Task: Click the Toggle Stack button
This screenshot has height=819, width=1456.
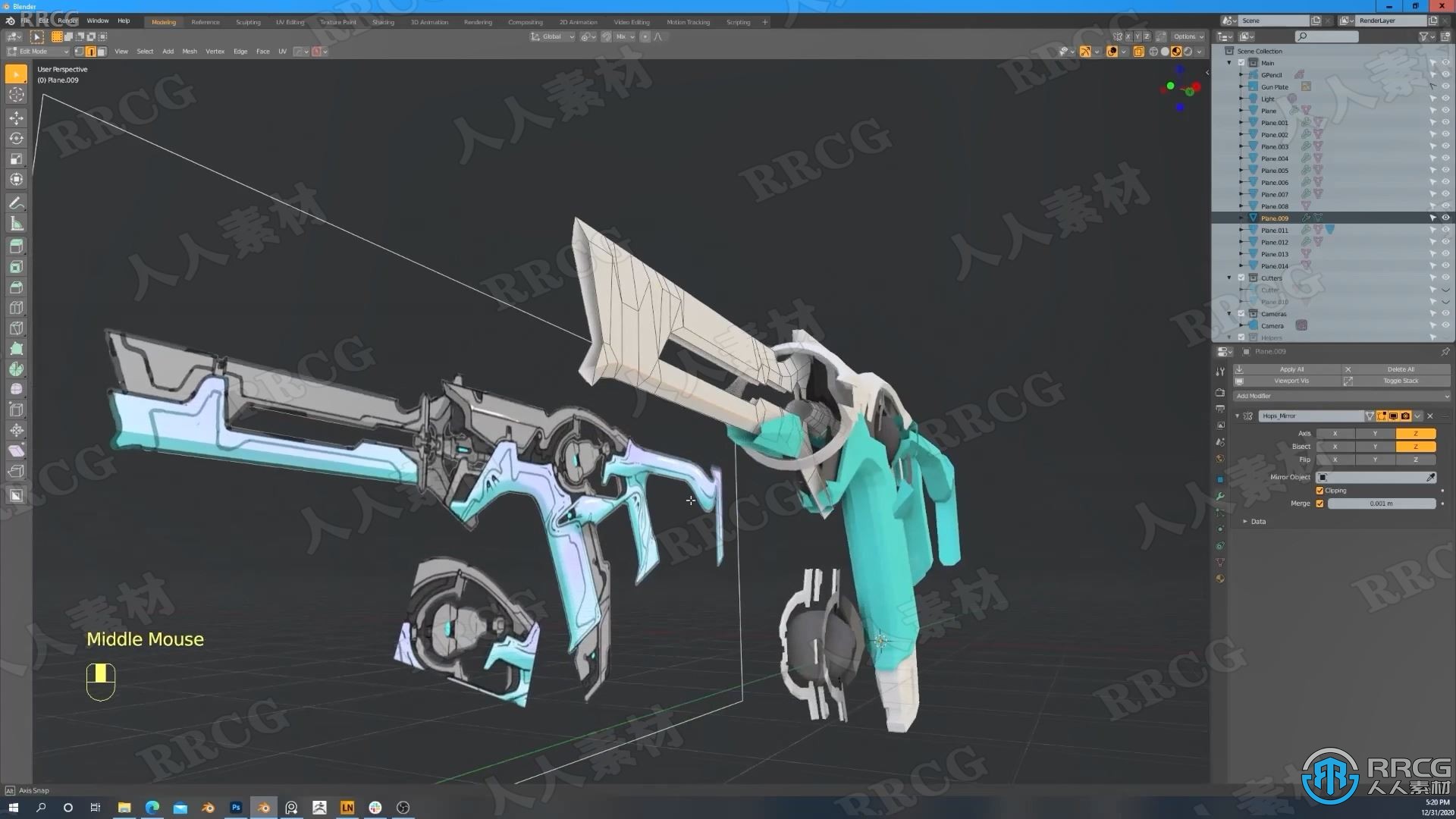Action: click(1400, 381)
